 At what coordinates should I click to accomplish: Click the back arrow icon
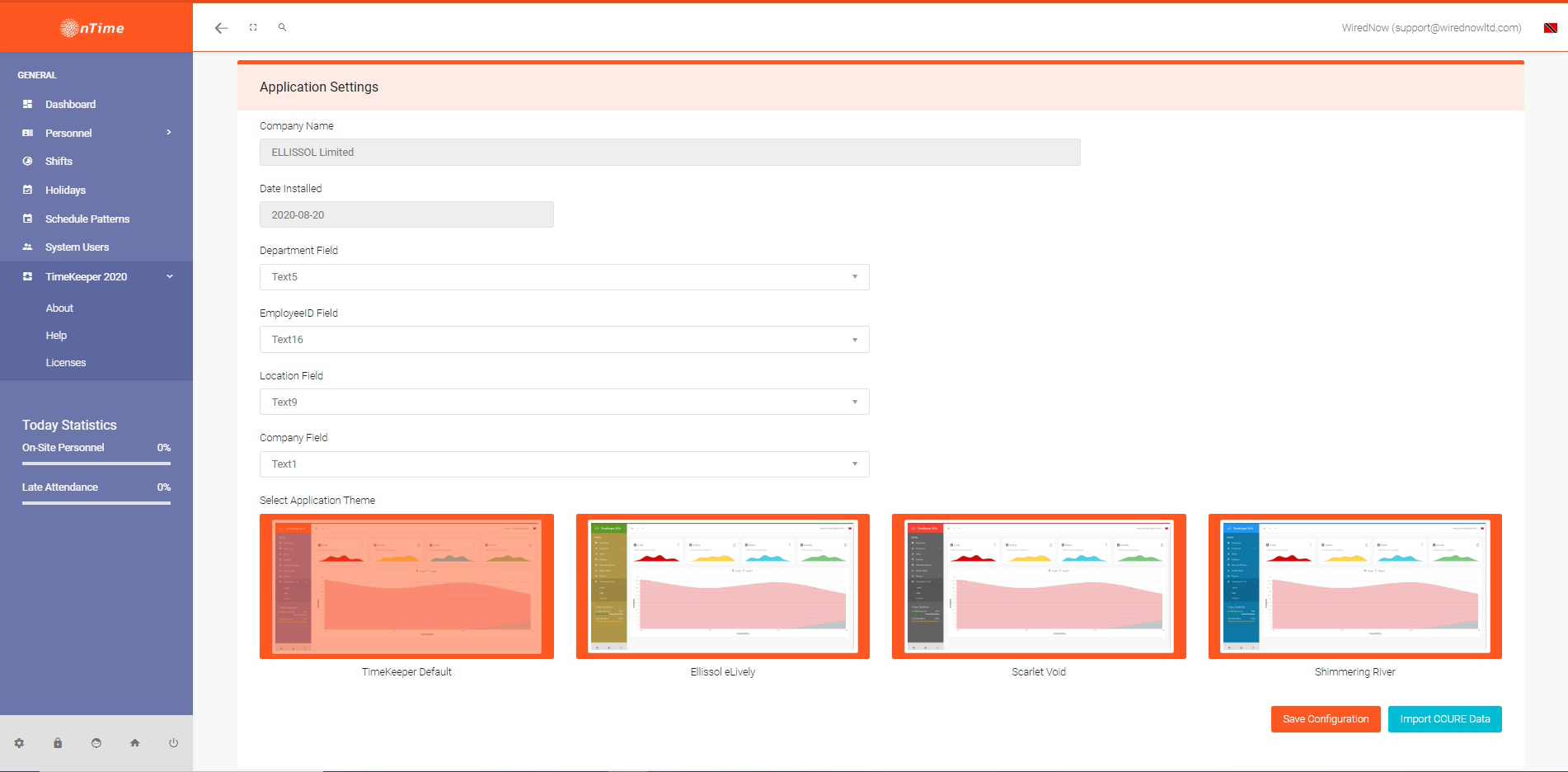click(x=221, y=28)
